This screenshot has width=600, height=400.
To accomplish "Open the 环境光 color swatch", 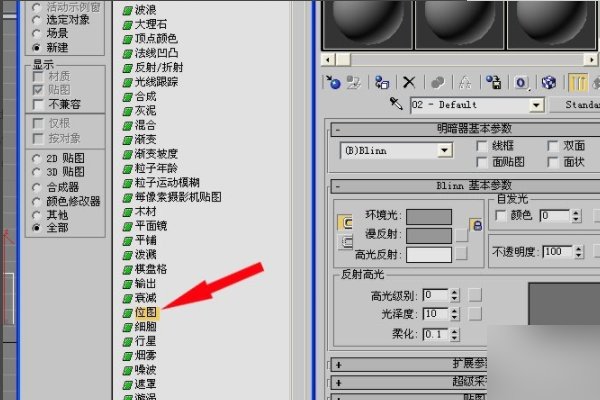I will pyautogui.click(x=429, y=217).
